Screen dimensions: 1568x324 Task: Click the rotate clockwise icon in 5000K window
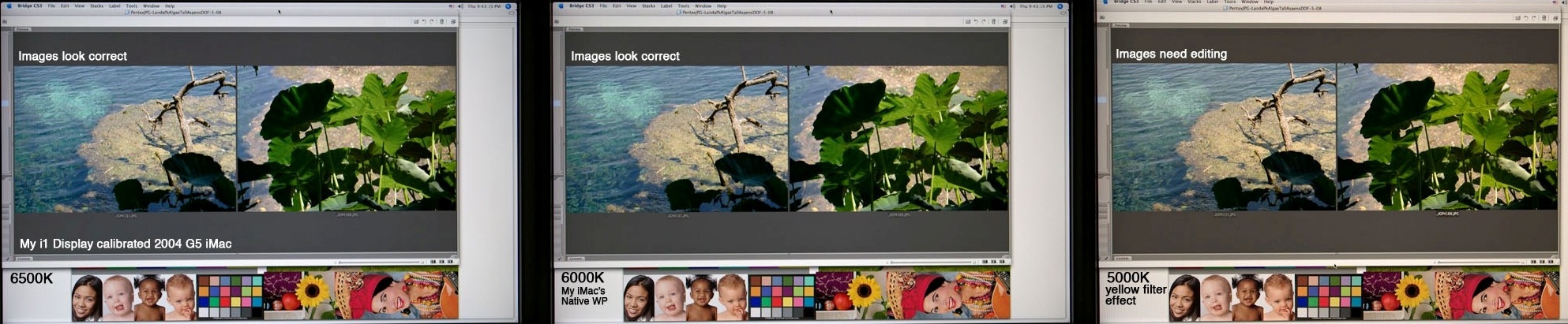1535,17
